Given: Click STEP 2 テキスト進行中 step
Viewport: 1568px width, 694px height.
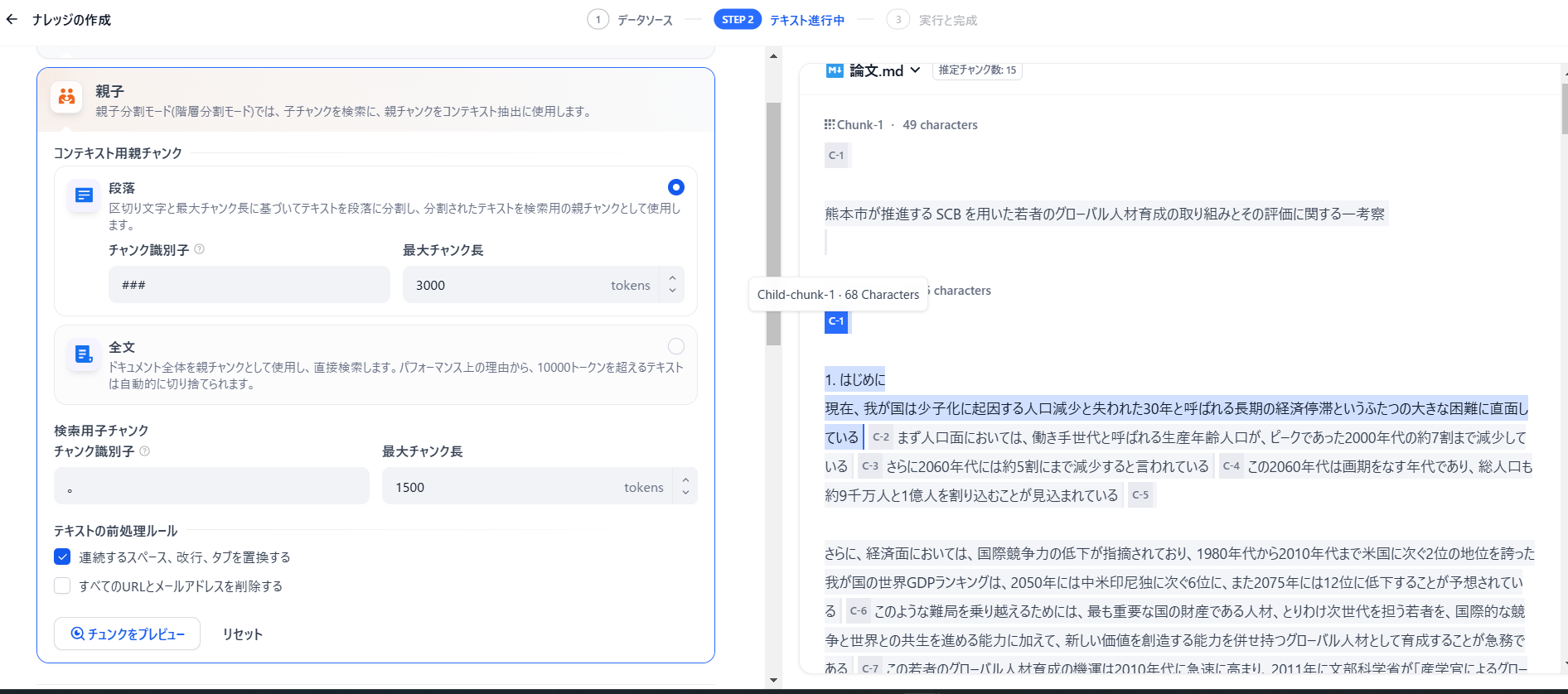Looking at the screenshot, I should [x=779, y=20].
